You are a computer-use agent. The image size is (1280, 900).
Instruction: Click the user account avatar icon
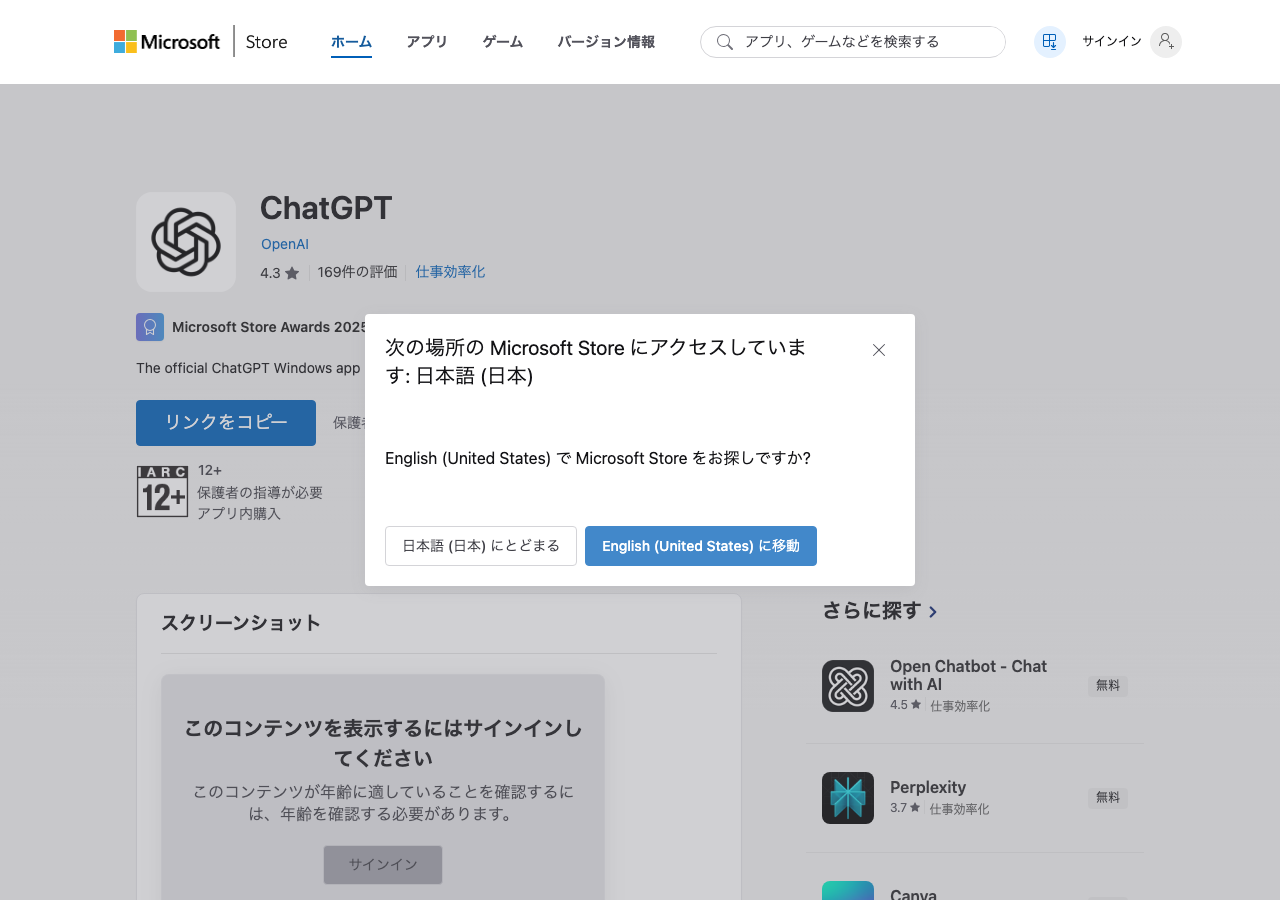point(1165,42)
